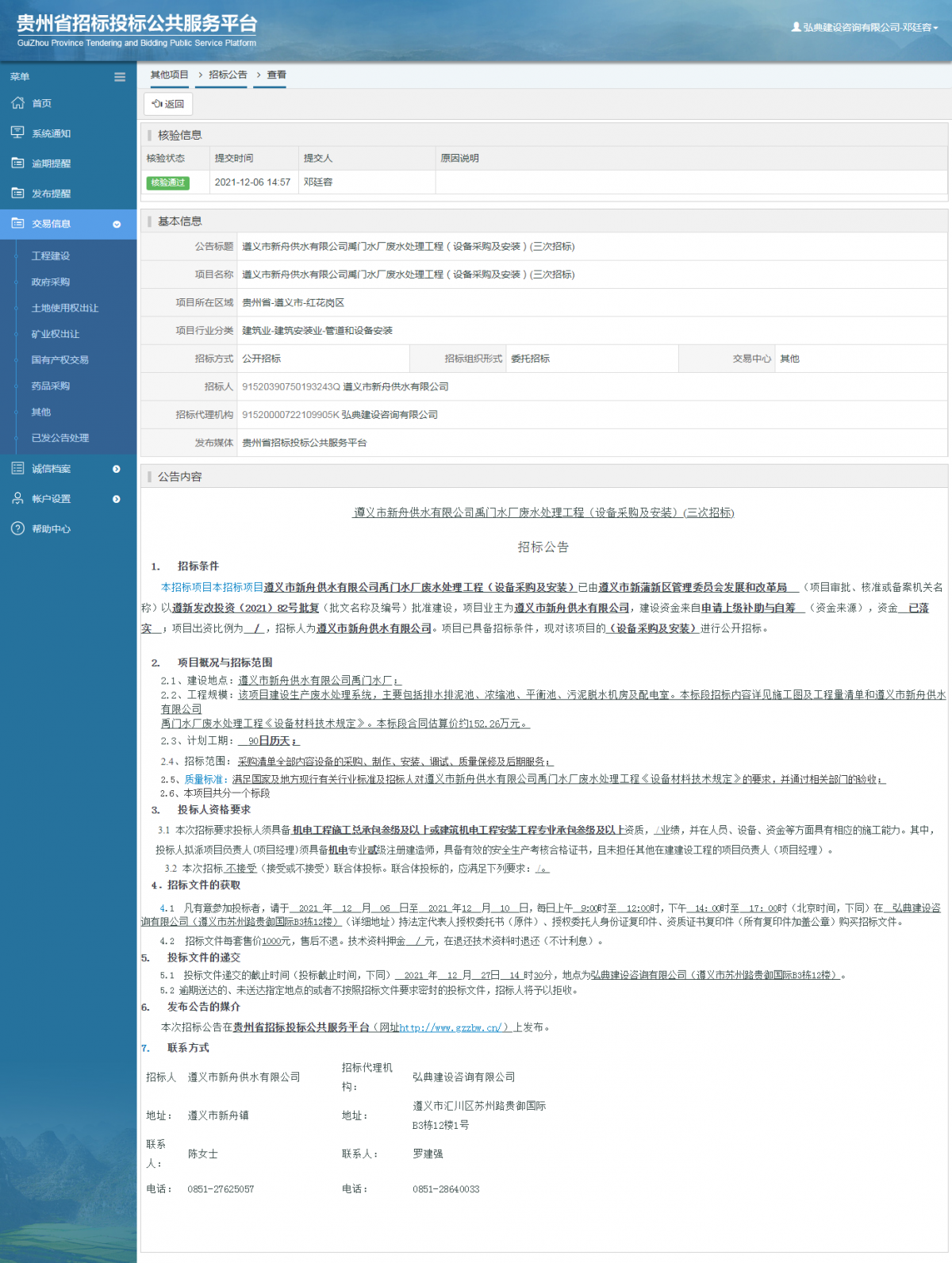The image size is (952, 1263).
Task: Click the publish reminder icon
Action: (17, 193)
